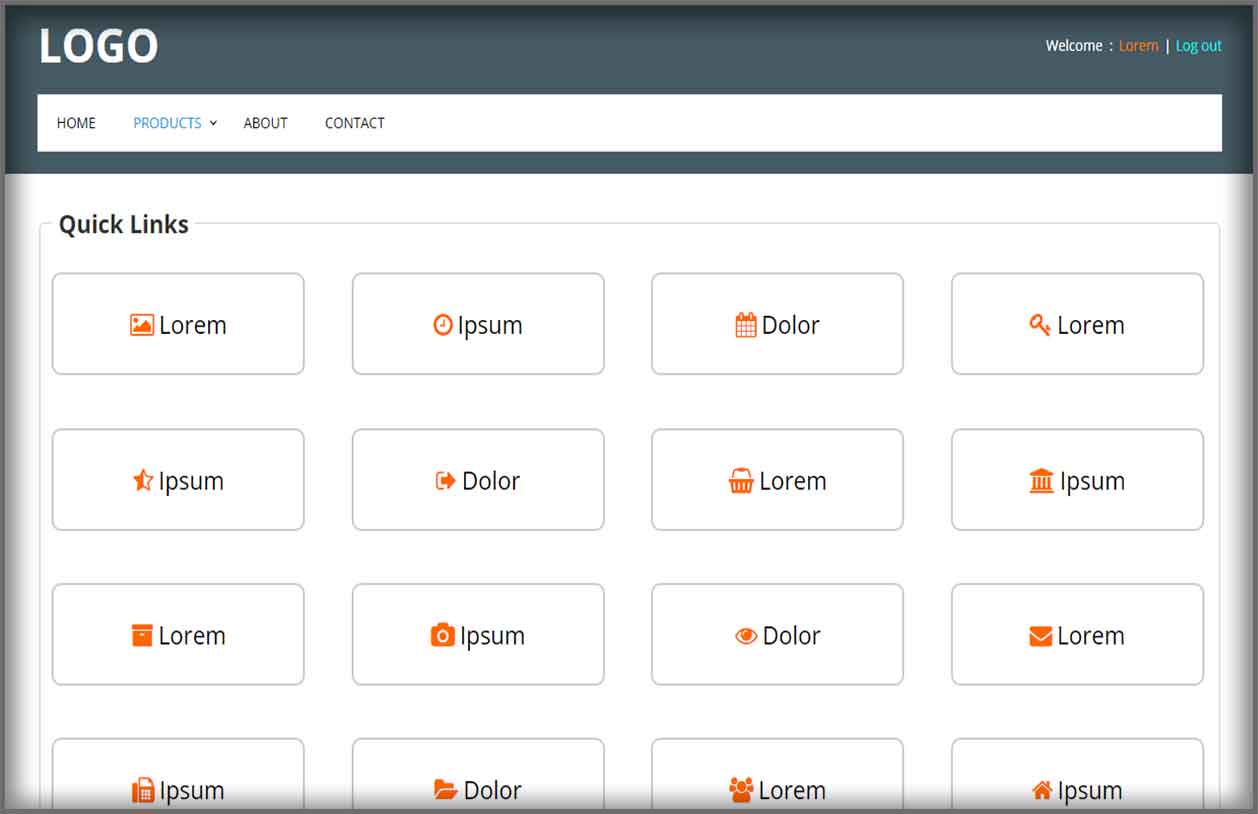Click the LOGO site title
The image size is (1258, 814).
point(98,46)
